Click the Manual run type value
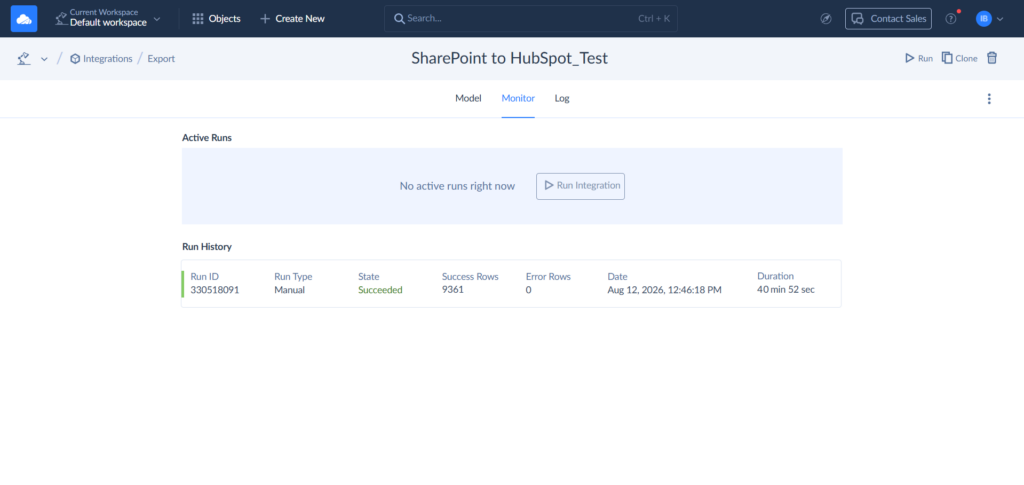The image size is (1024, 485). 289,290
